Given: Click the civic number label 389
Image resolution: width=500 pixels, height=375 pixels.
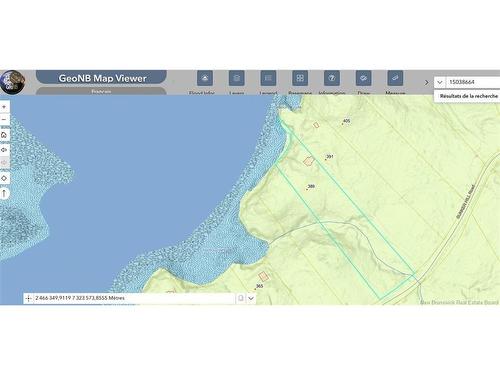Looking at the screenshot, I should tap(311, 186).
